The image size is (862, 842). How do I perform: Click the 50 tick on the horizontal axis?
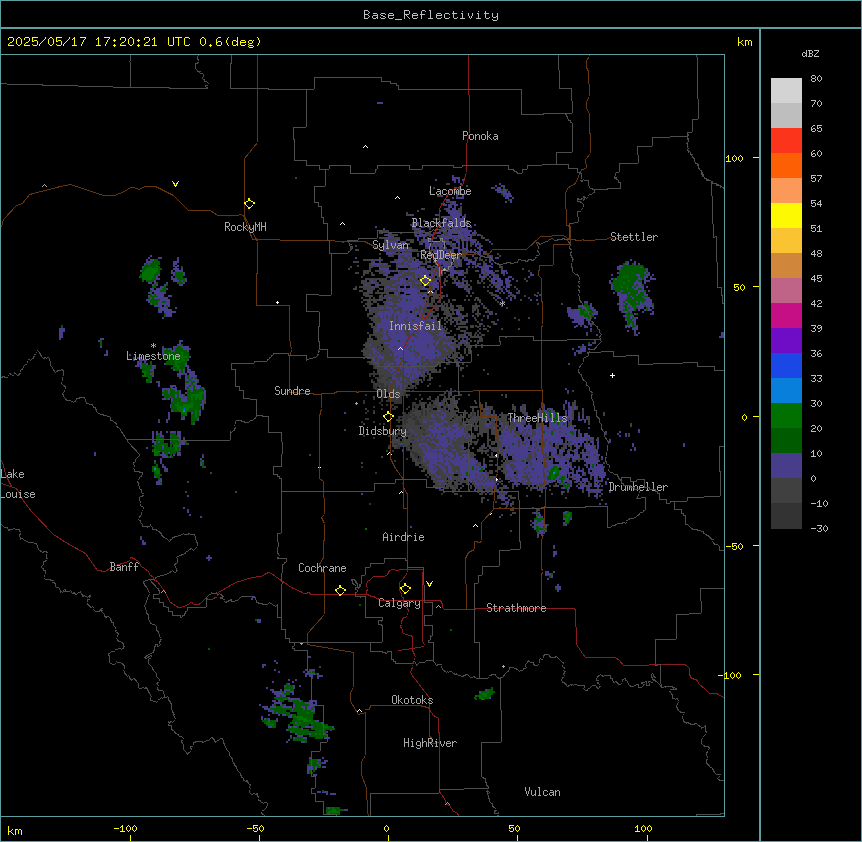514,828
